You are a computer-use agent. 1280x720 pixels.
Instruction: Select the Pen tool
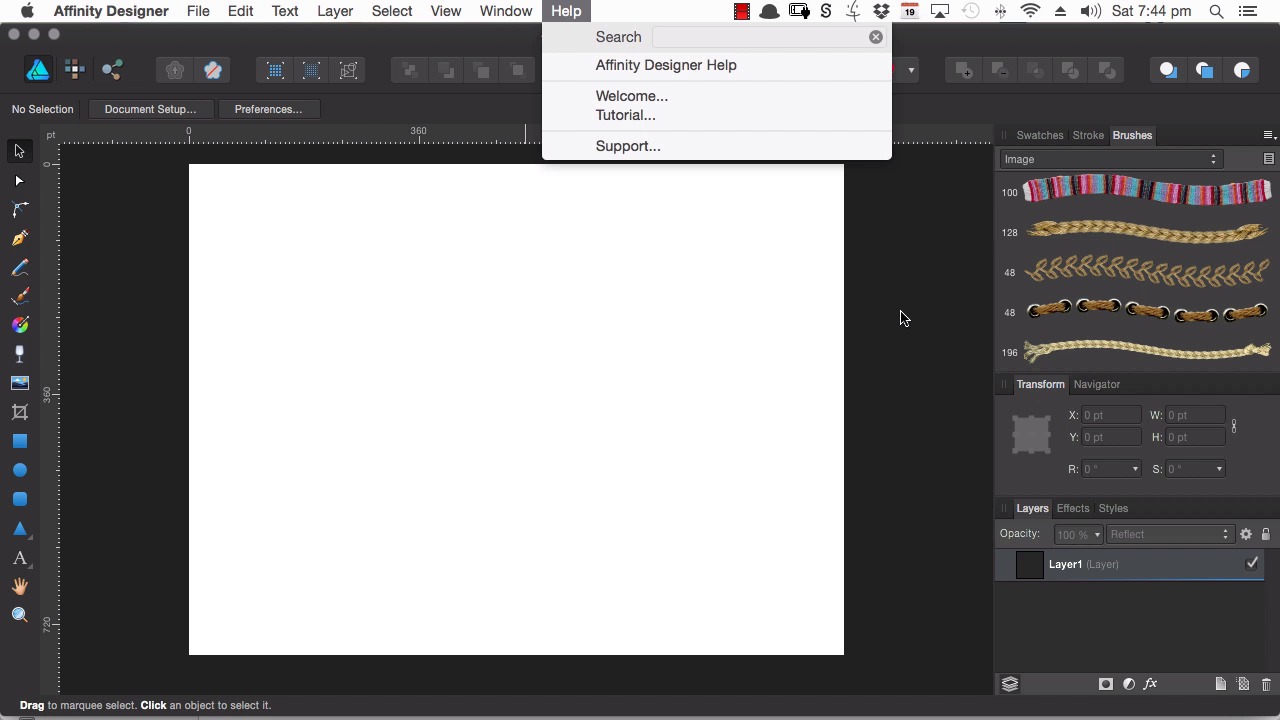tap(19, 238)
